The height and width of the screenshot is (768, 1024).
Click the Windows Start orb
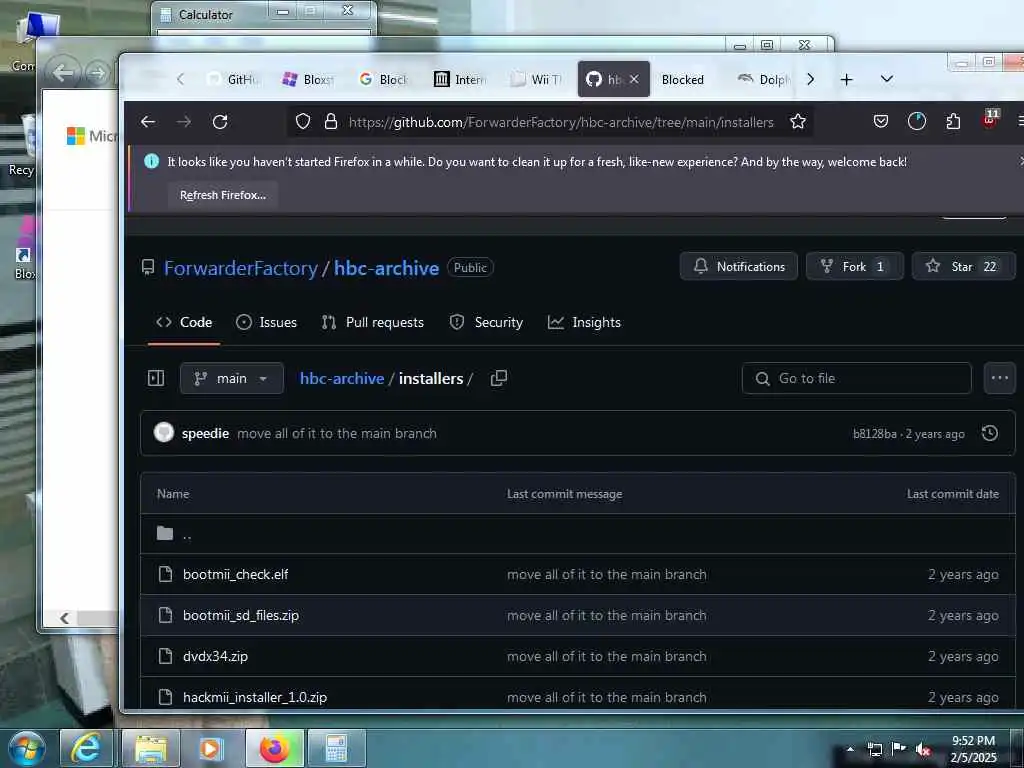click(26, 748)
